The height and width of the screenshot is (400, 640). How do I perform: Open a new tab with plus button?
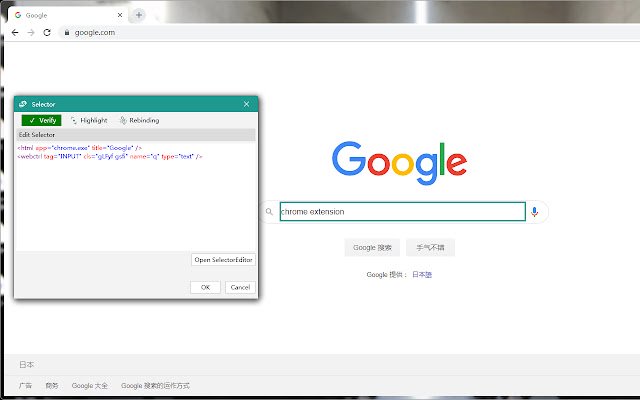click(x=139, y=15)
